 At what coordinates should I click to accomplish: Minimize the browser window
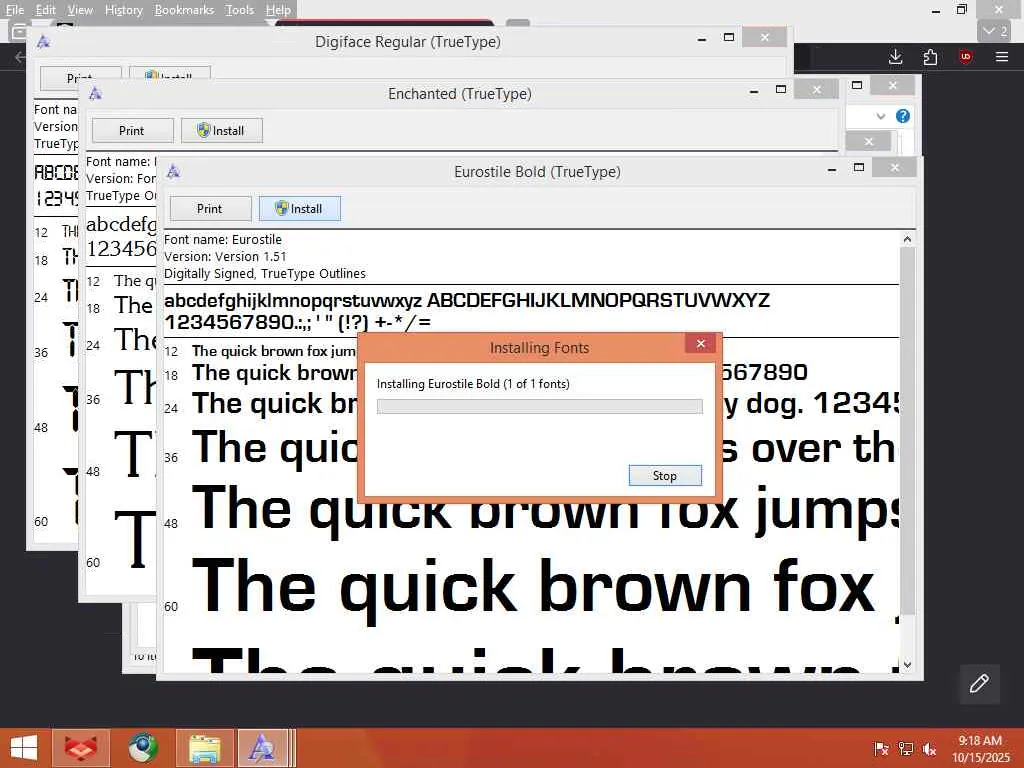[x=936, y=10]
